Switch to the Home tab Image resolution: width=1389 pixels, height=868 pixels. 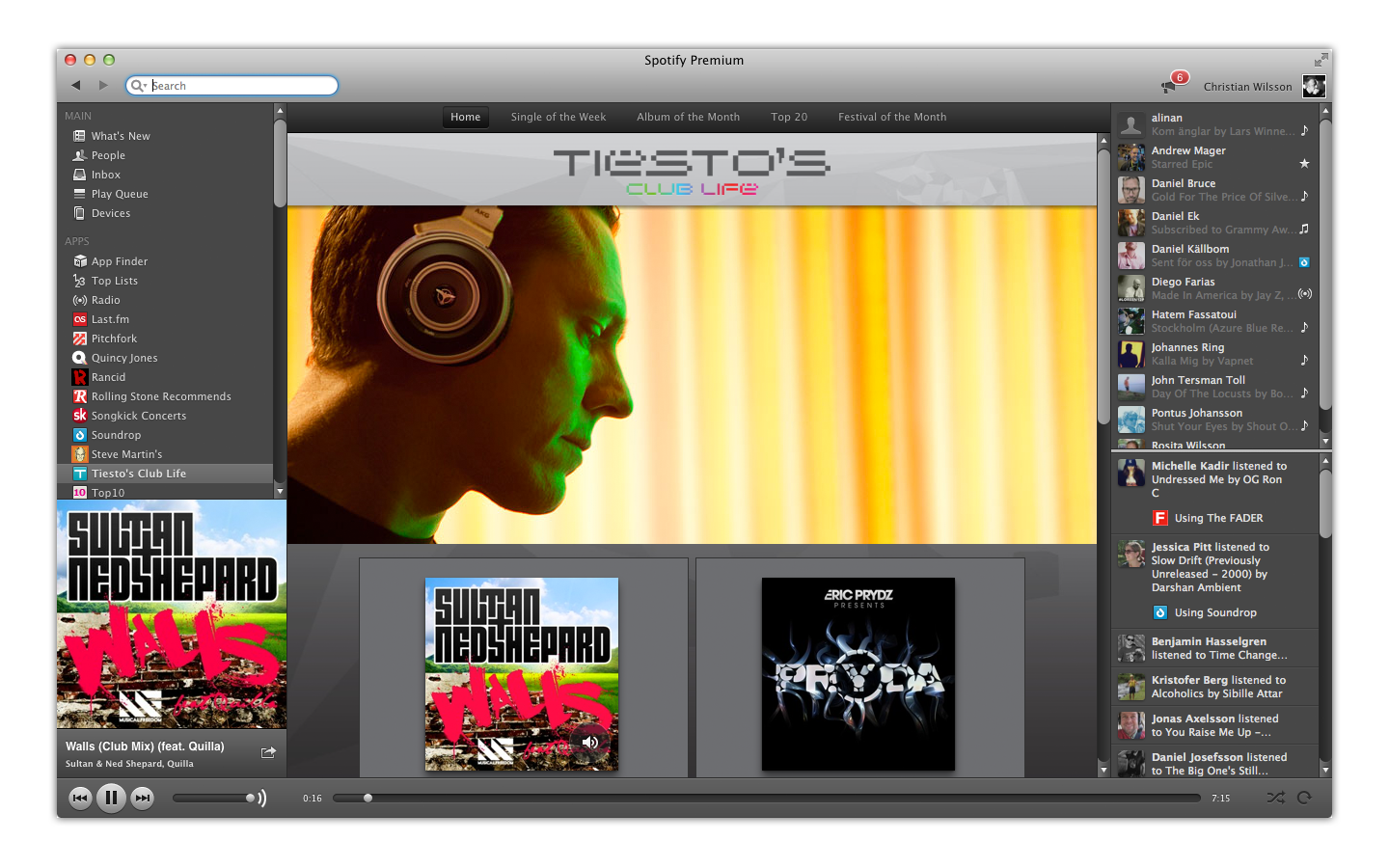click(465, 117)
